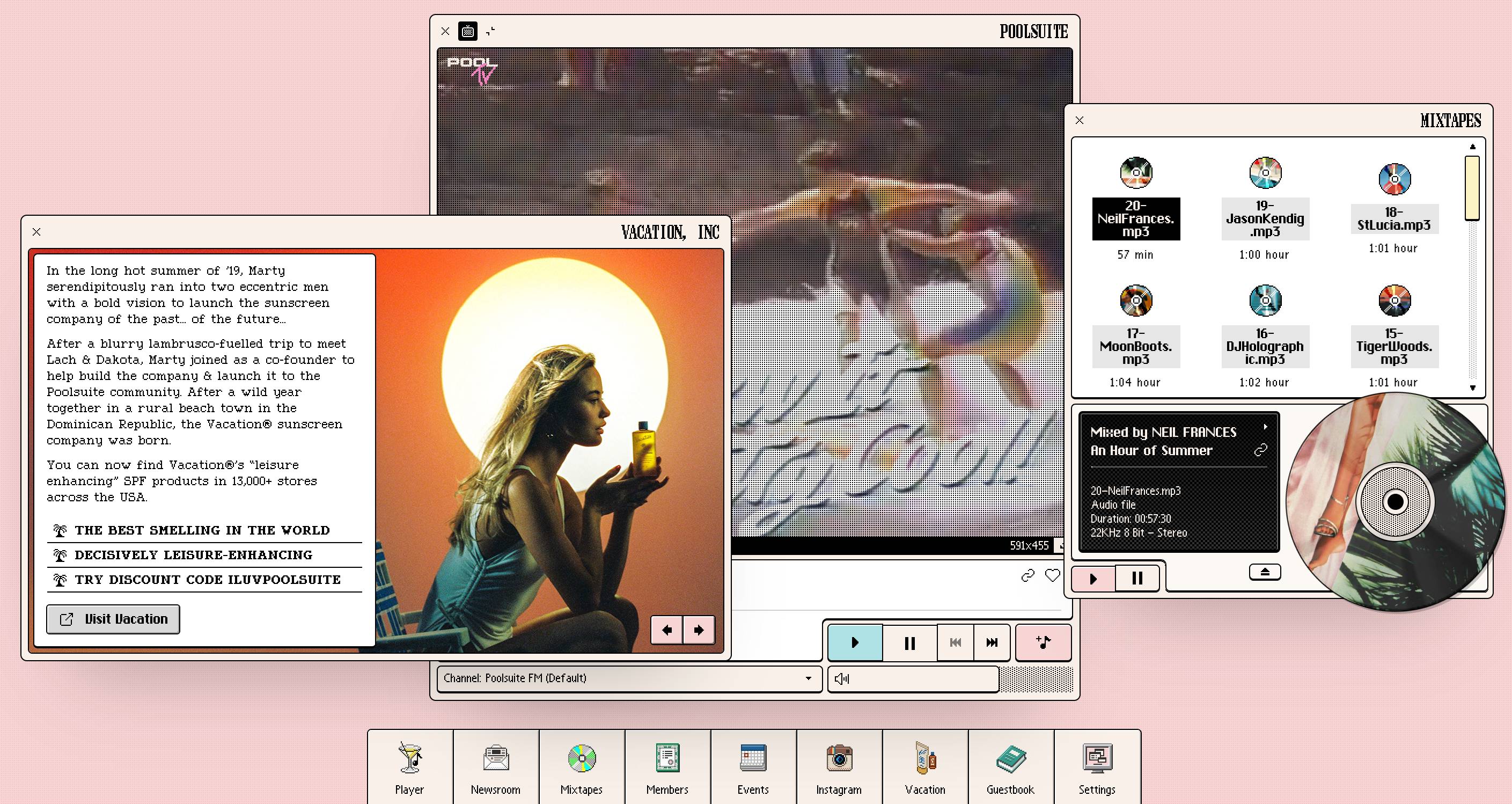Open the Newsroom dock icon
Image resolution: width=1512 pixels, height=804 pixels.
point(496,768)
